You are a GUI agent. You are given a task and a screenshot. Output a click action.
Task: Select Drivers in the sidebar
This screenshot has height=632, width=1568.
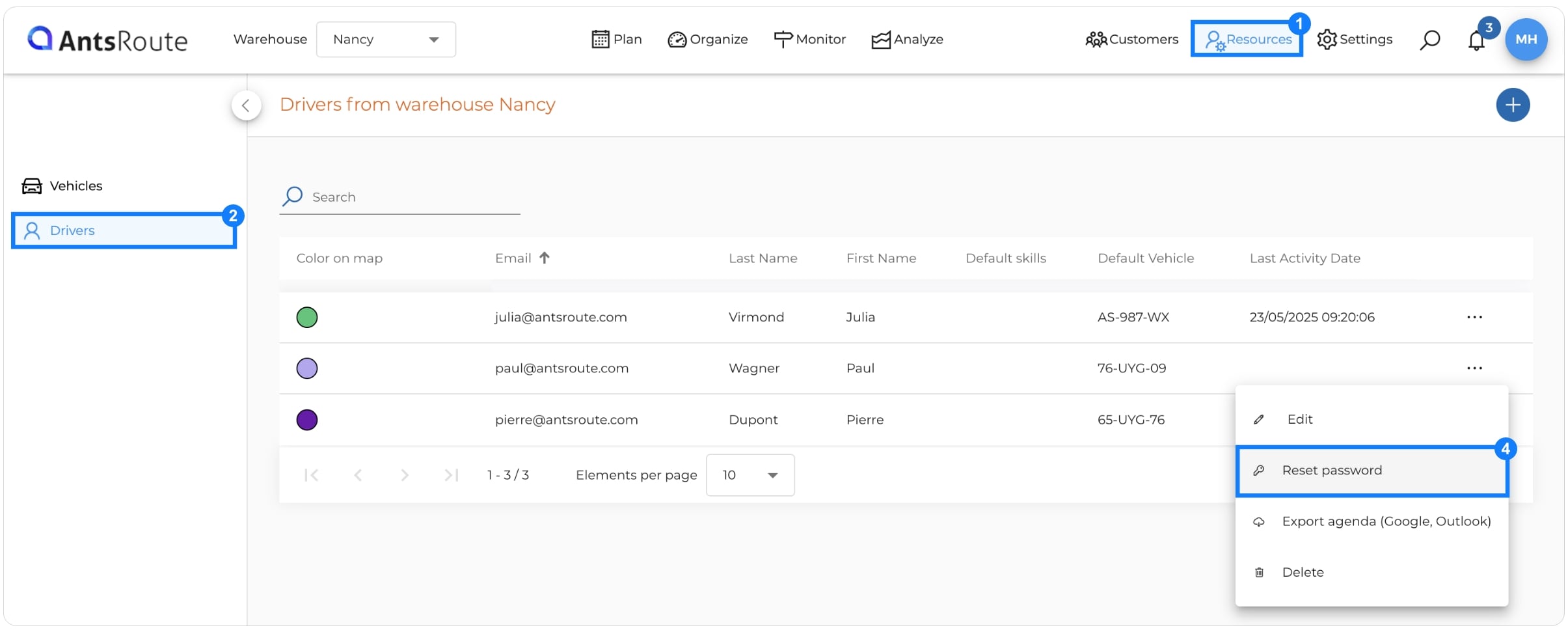pos(124,230)
